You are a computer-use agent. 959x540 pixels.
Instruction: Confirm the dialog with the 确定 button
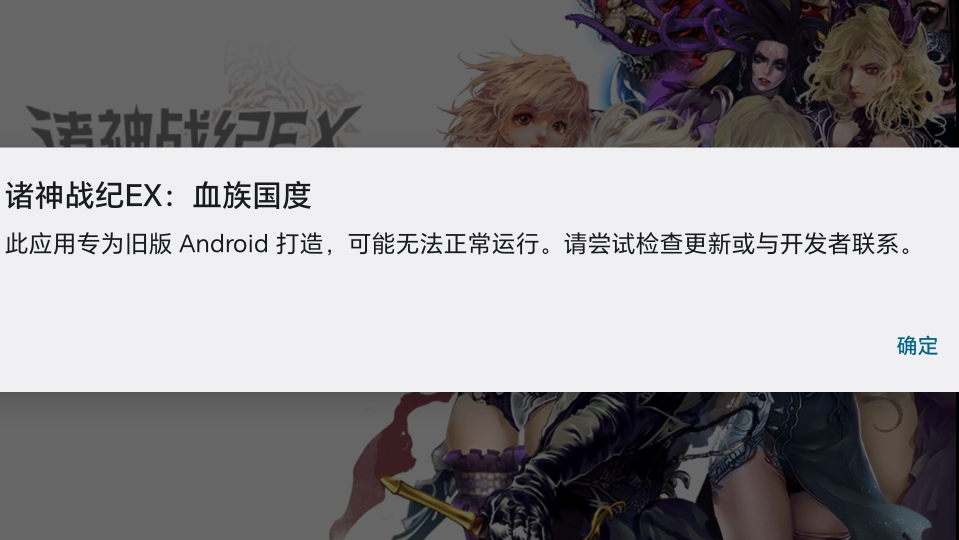(917, 346)
